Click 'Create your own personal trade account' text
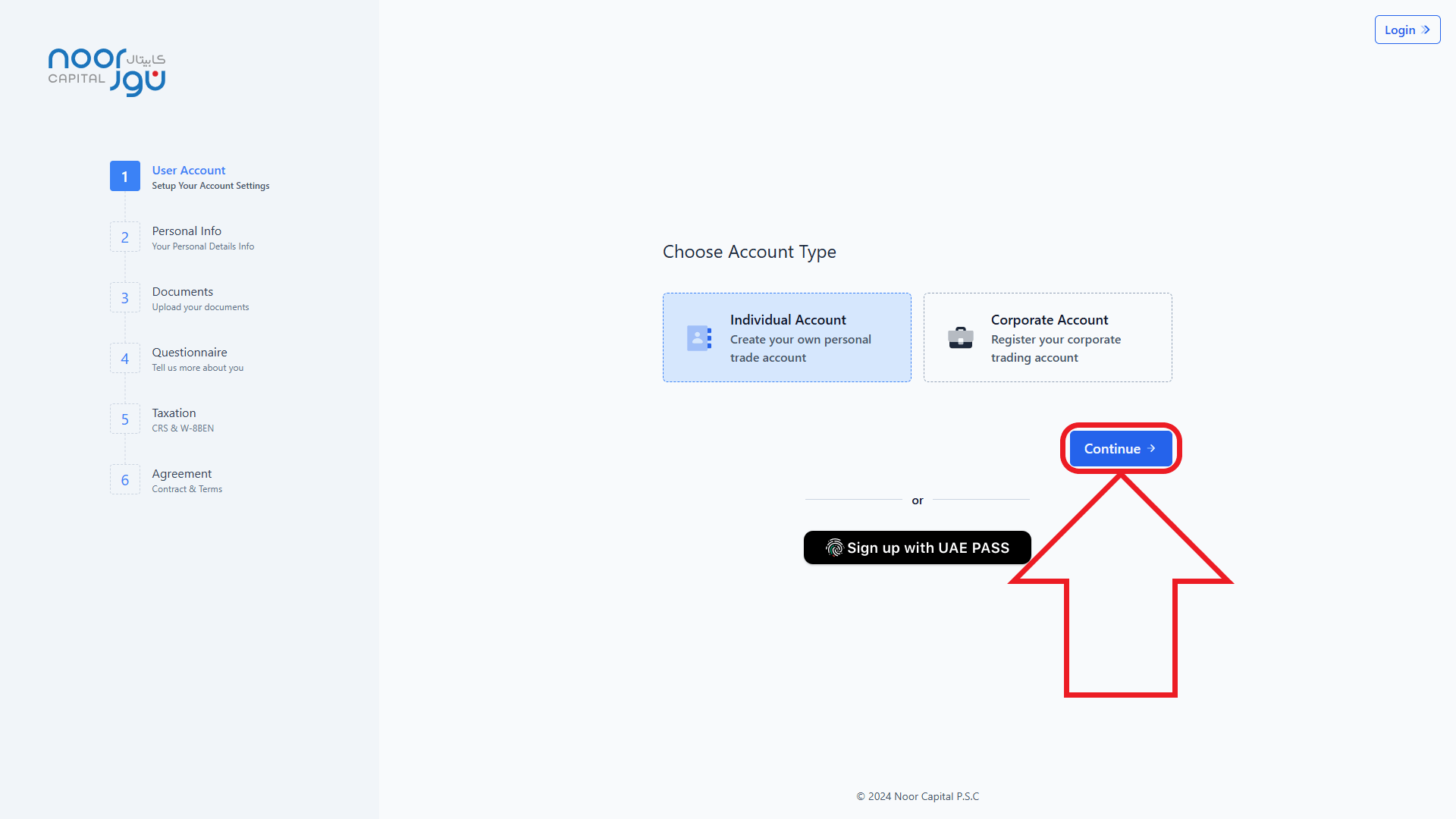 (801, 349)
